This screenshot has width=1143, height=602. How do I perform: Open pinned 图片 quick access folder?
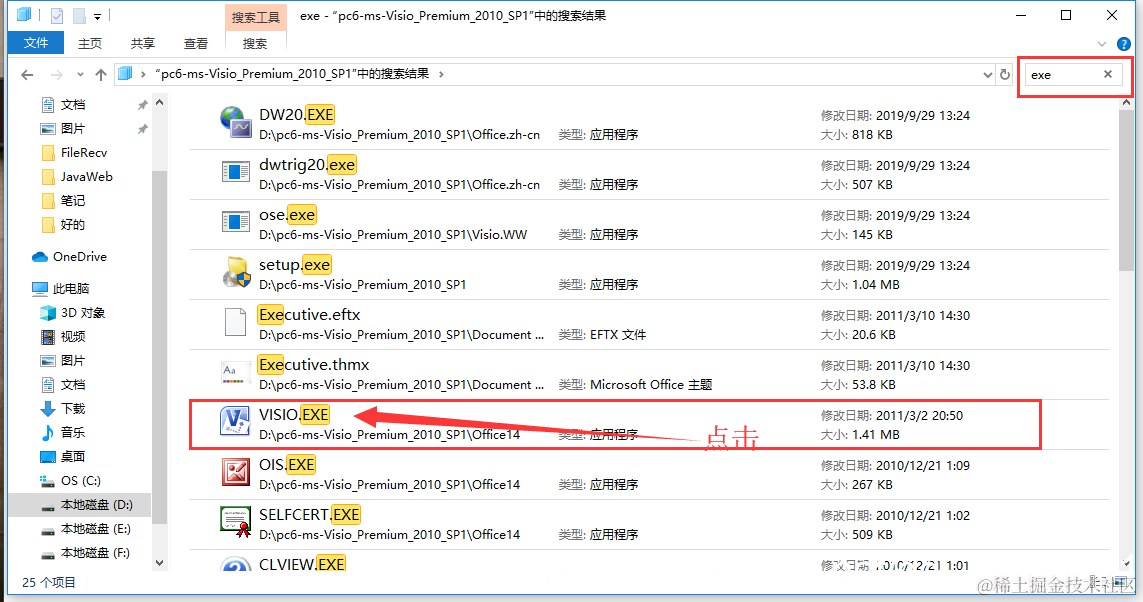point(63,129)
